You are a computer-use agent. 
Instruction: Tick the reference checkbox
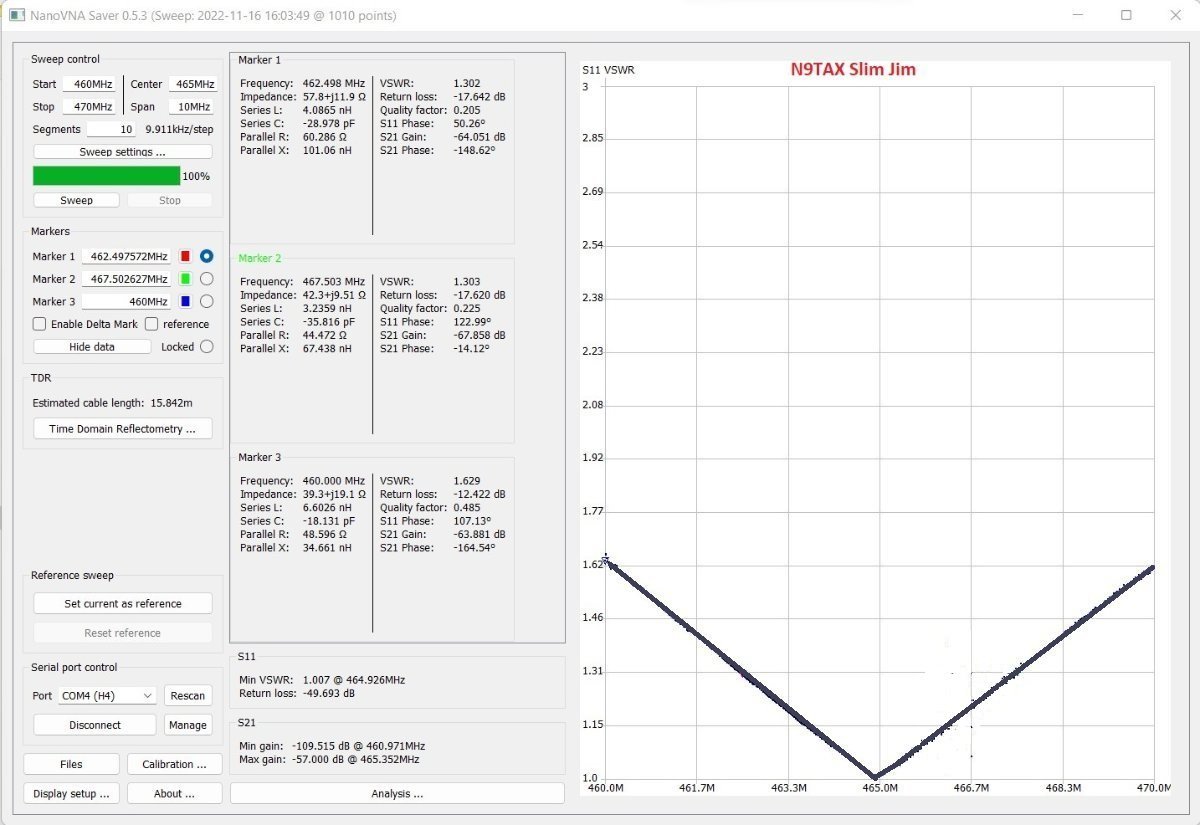click(152, 324)
